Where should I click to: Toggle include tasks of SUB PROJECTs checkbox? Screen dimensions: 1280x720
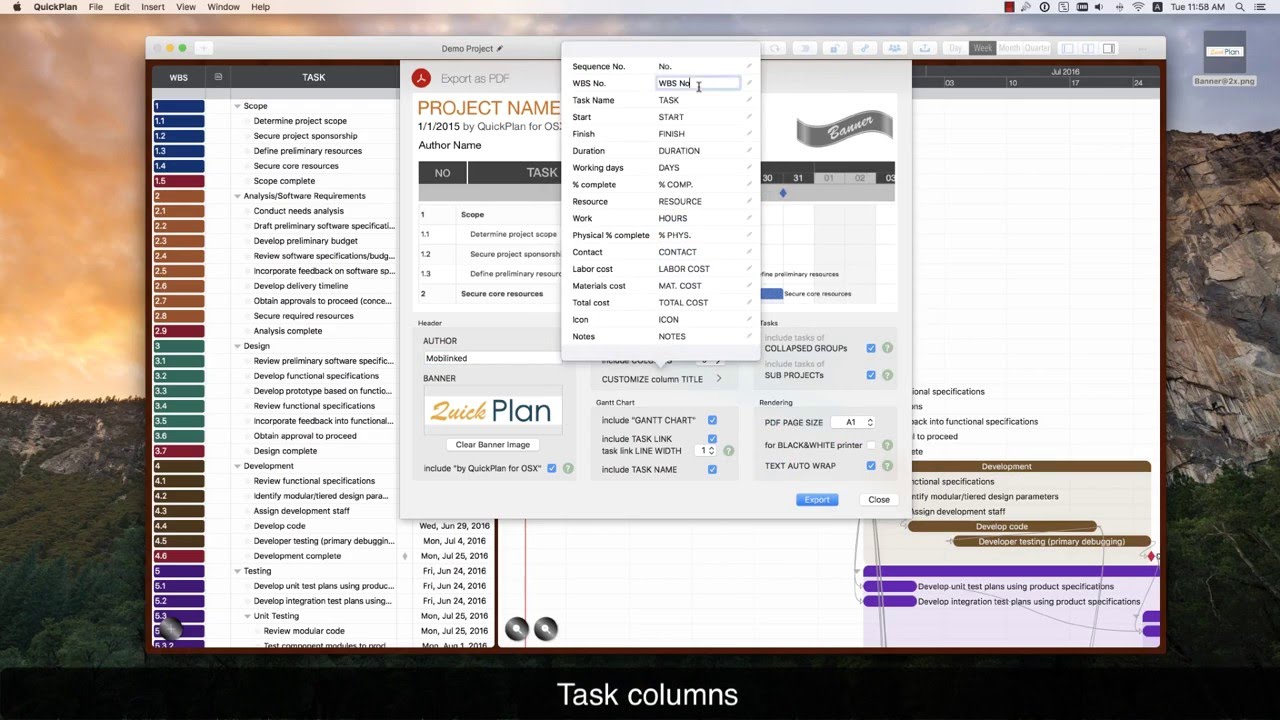pos(871,375)
